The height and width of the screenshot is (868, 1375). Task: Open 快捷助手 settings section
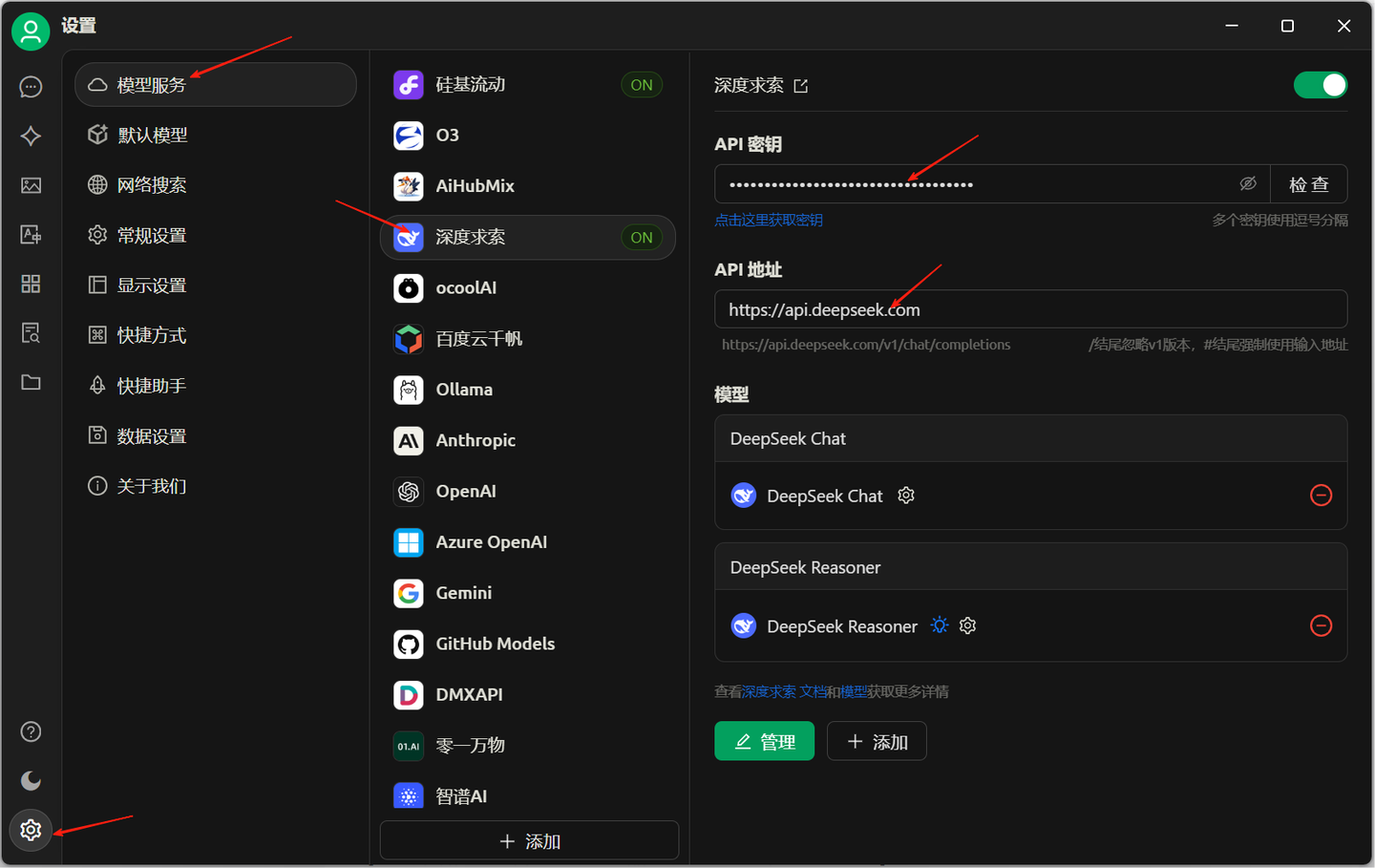click(x=216, y=386)
